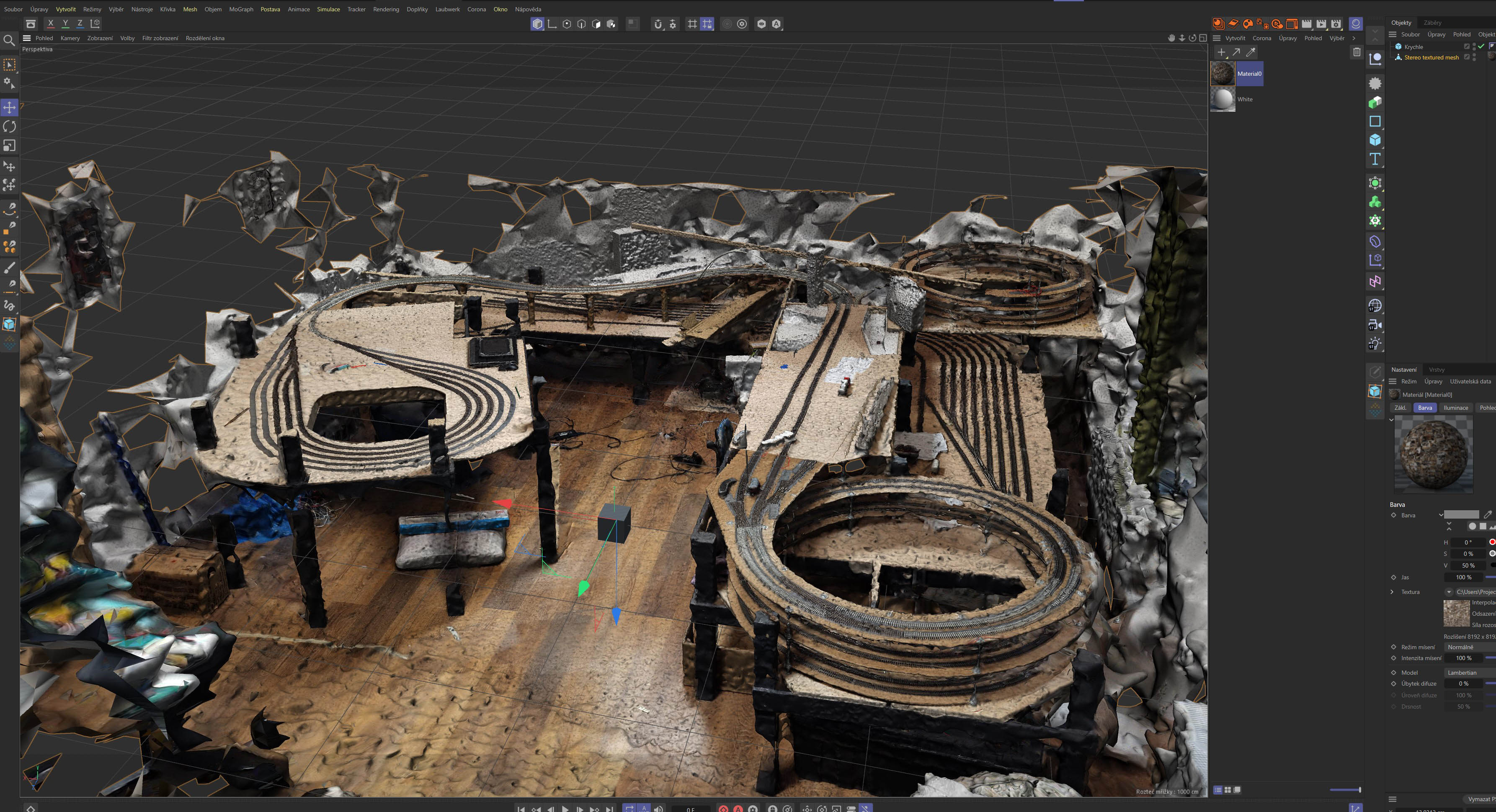Pick a material with the eyedropper in Material Manager
This screenshot has height=812, width=1496.
coord(1251,52)
